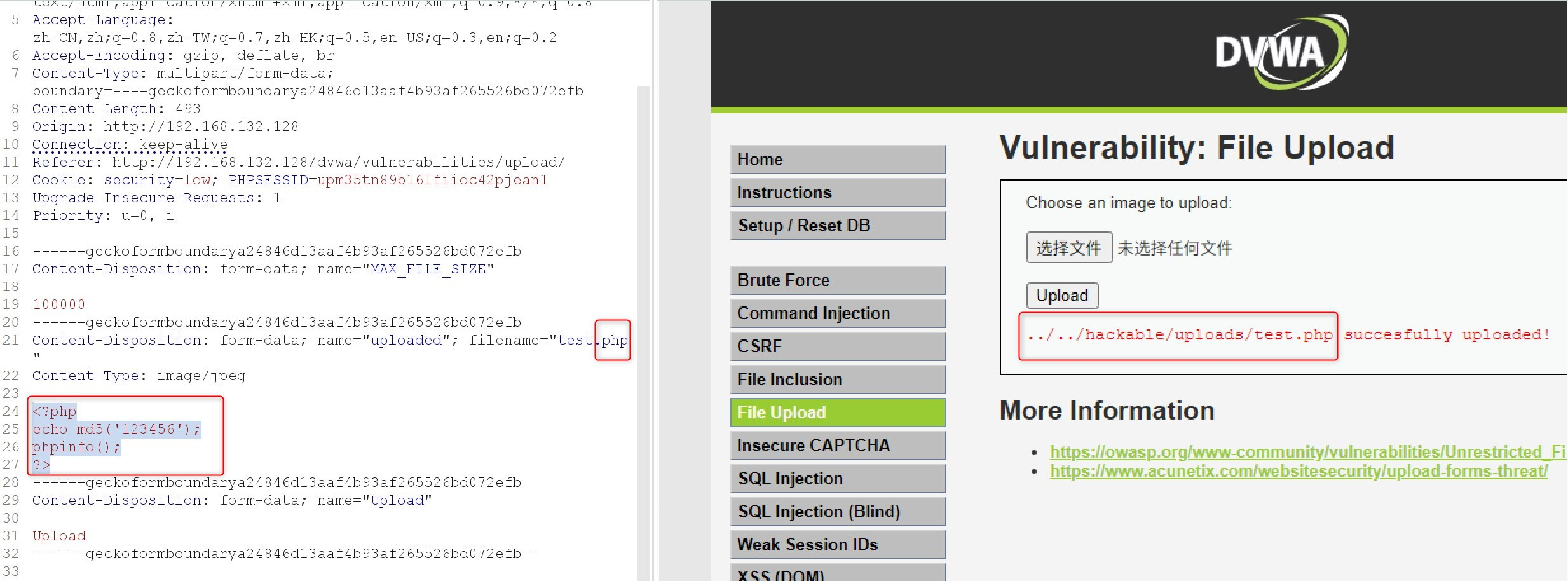Click the Cookie header with PHPSESSID
This screenshot has width=1568, height=581.
(290, 180)
